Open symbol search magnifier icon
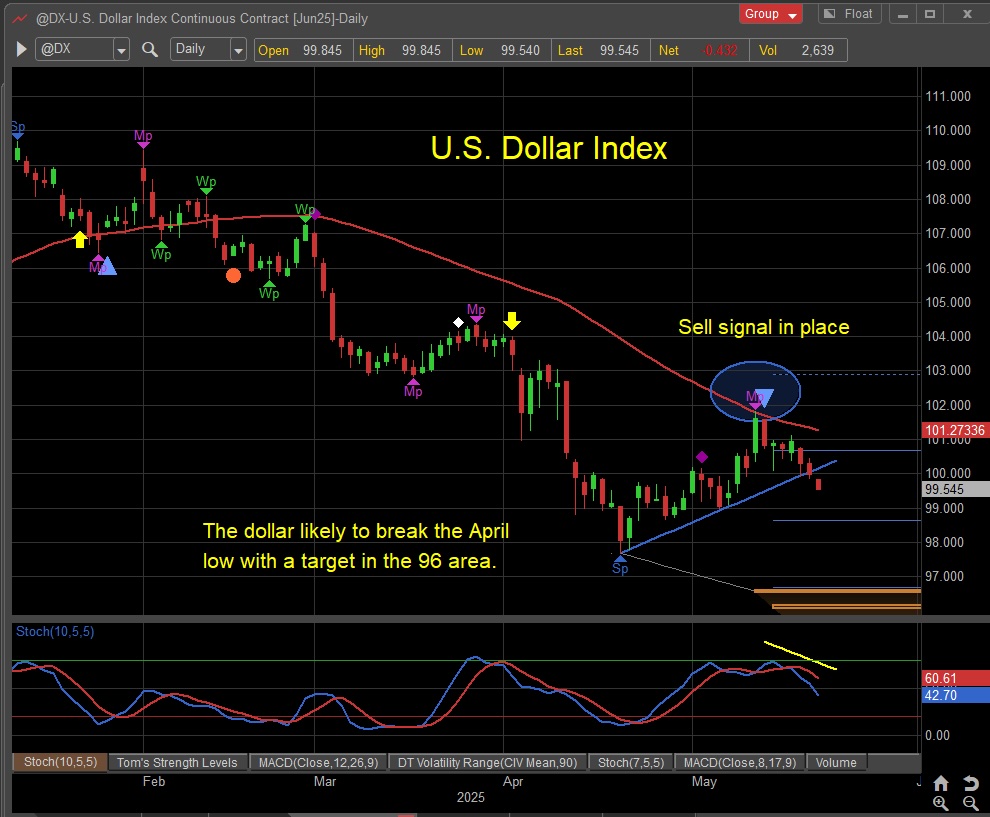This screenshot has width=990, height=817. tap(150, 49)
